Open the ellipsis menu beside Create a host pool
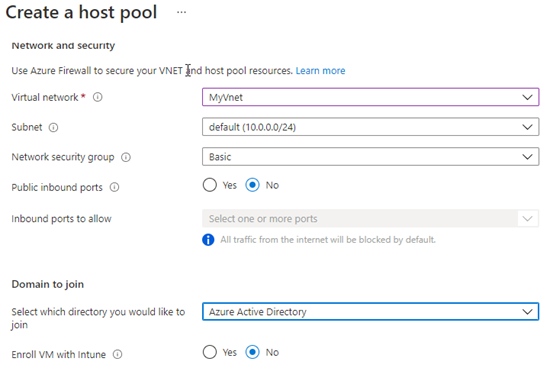The height and width of the screenshot is (371, 550). tap(181, 12)
